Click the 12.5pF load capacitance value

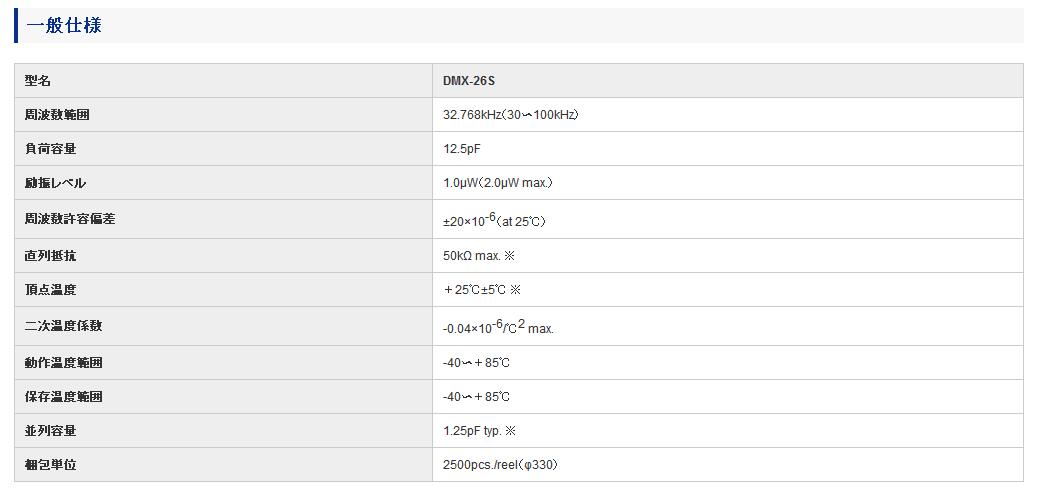(x=461, y=149)
